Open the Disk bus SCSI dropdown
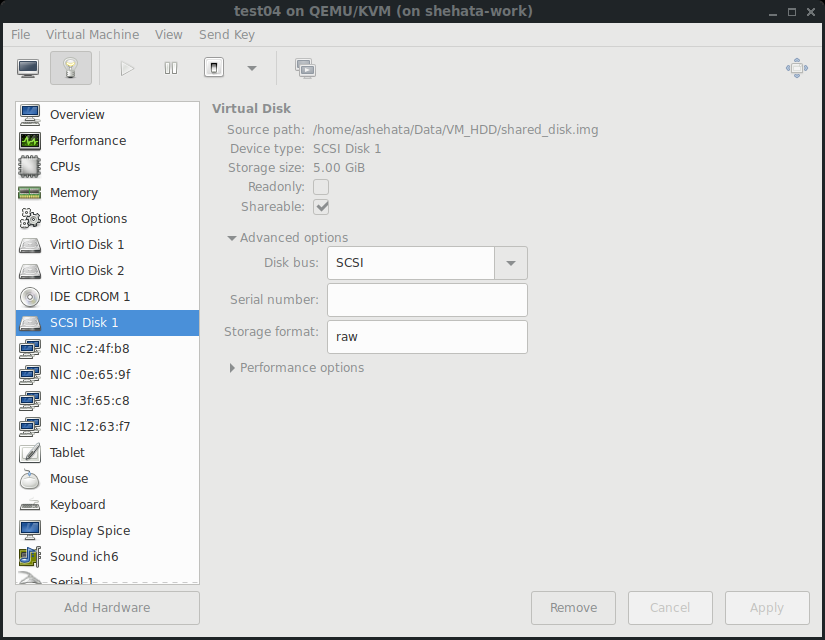 (510, 263)
